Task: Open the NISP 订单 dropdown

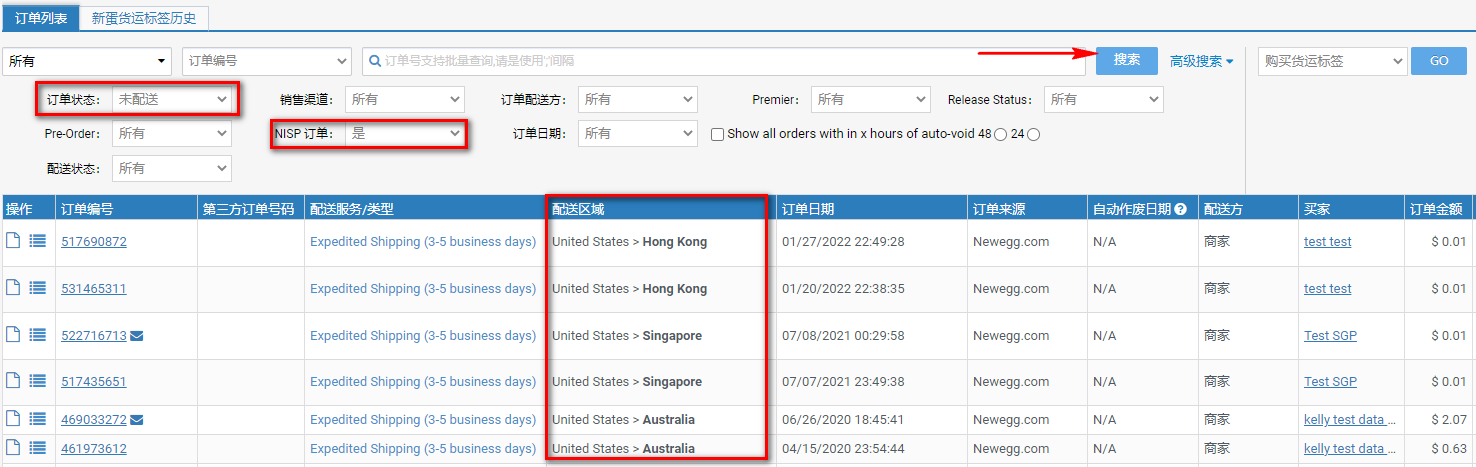Action: click(x=405, y=133)
